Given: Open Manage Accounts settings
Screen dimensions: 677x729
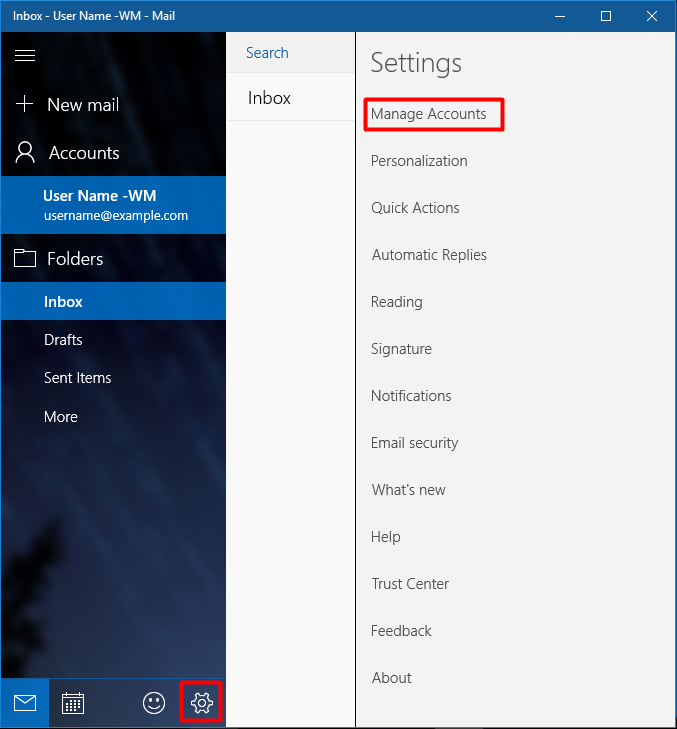Looking at the screenshot, I should 429,114.
